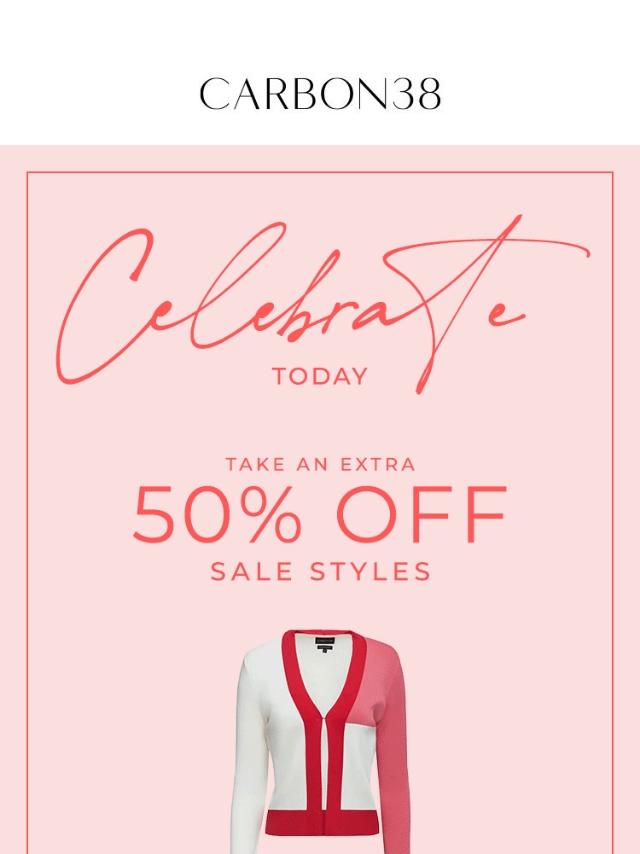Select the TODAY text under Celebrate

320,376
